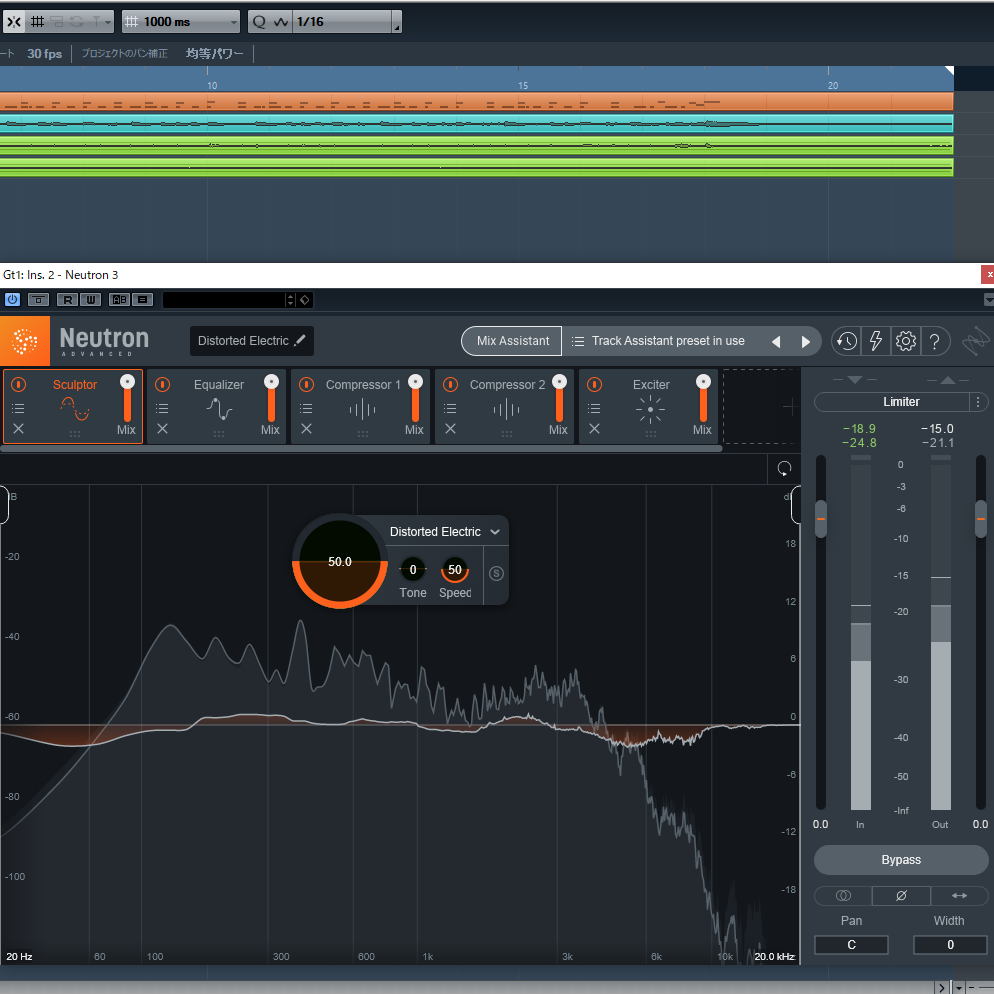This screenshot has width=994, height=994.
Task: Click the Neutron orange logo icon
Action: (25, 341)
